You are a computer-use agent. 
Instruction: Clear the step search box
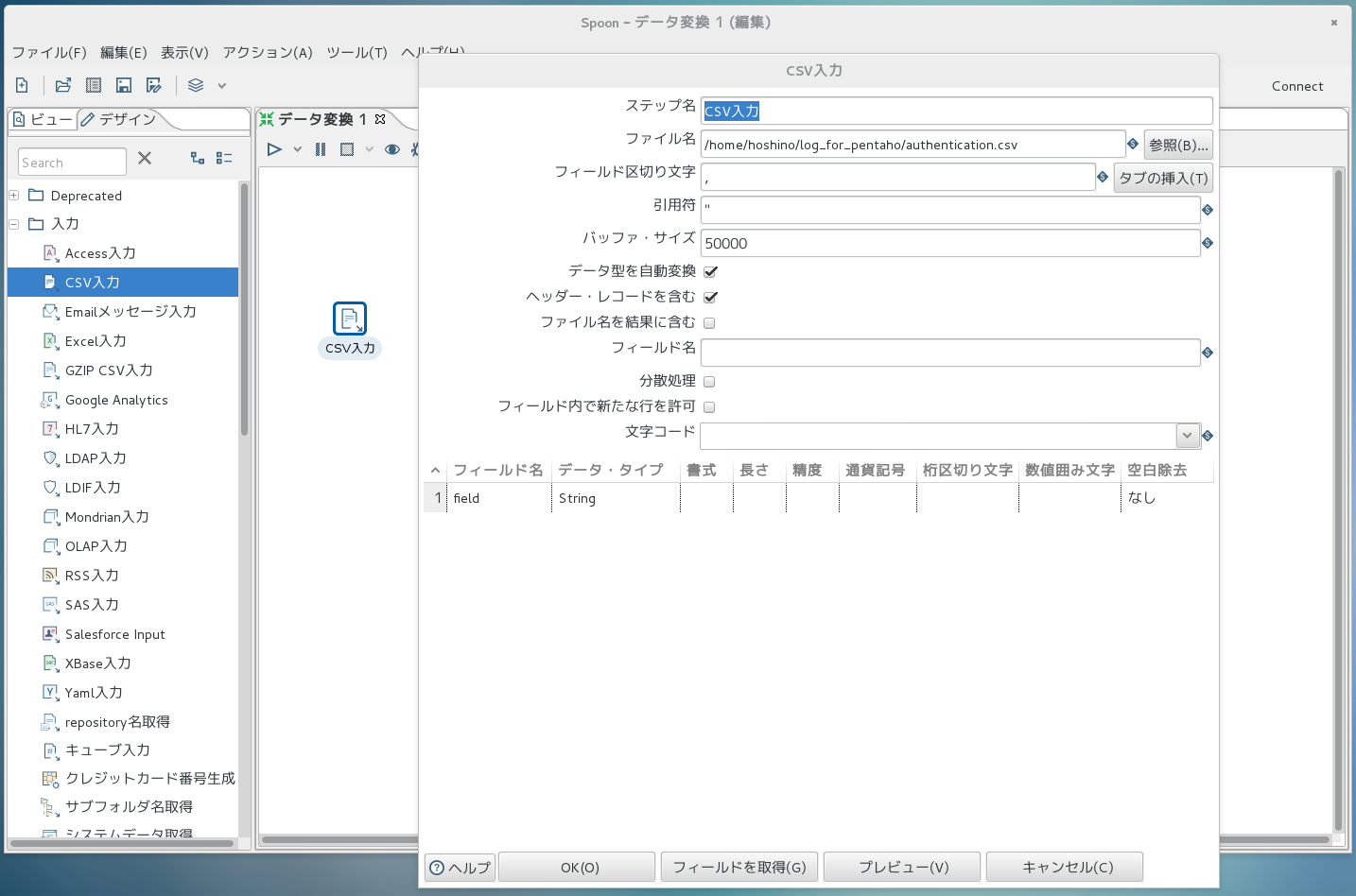tap(145, 158)
